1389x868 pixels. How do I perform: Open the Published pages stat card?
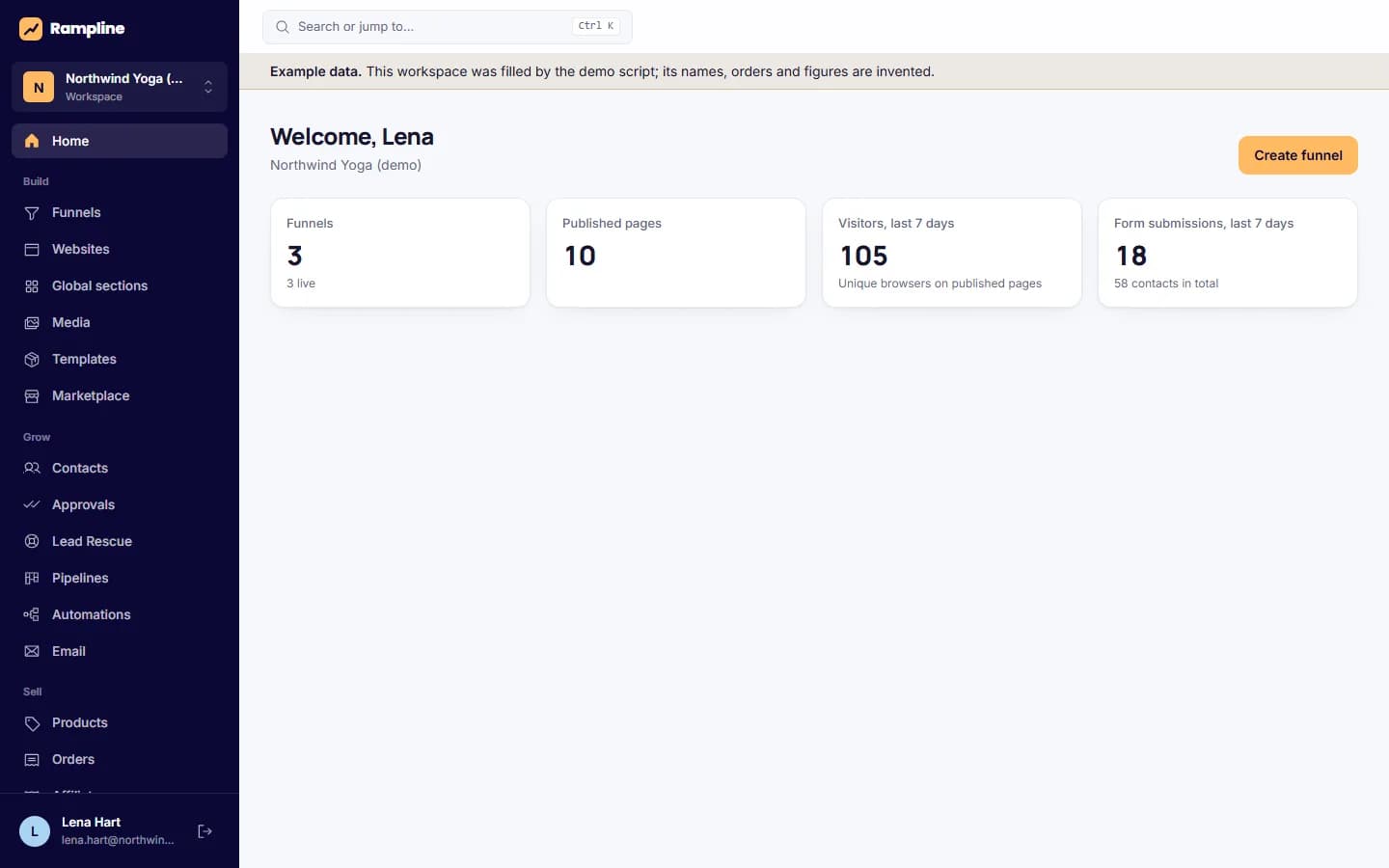coord(676,253)
